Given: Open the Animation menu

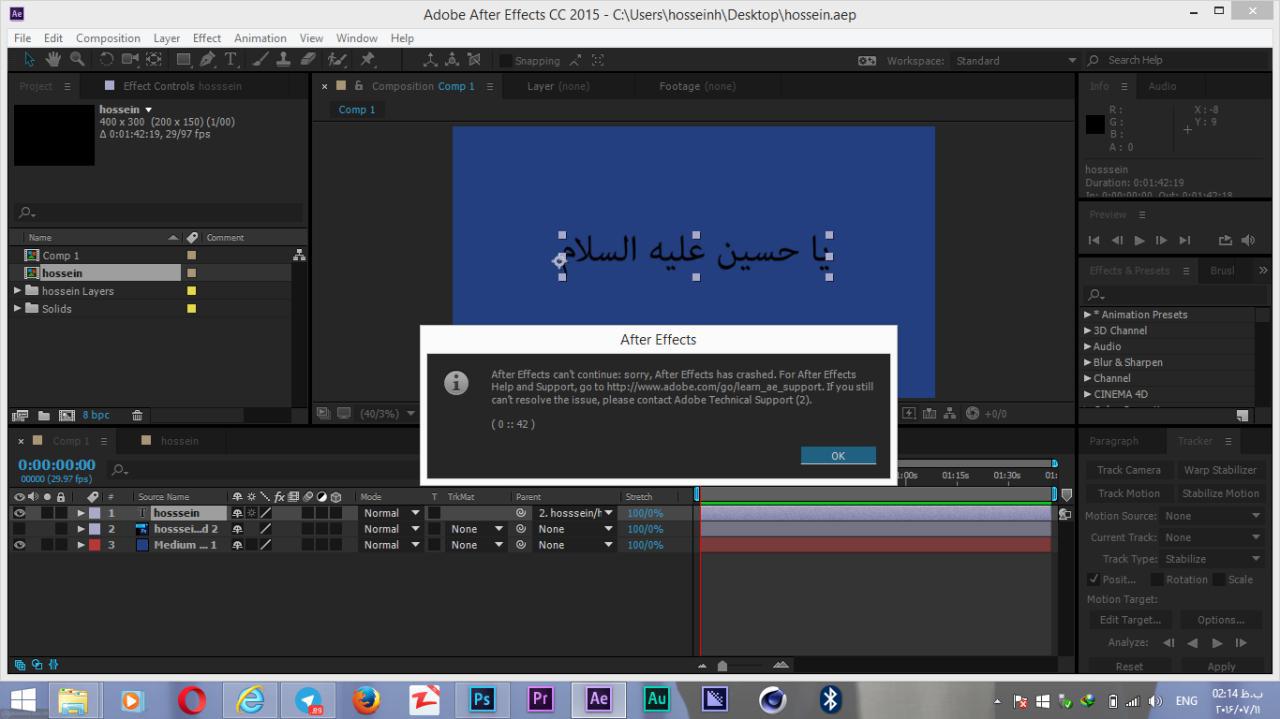Looking at the screenshot, I should pos(260,38).
